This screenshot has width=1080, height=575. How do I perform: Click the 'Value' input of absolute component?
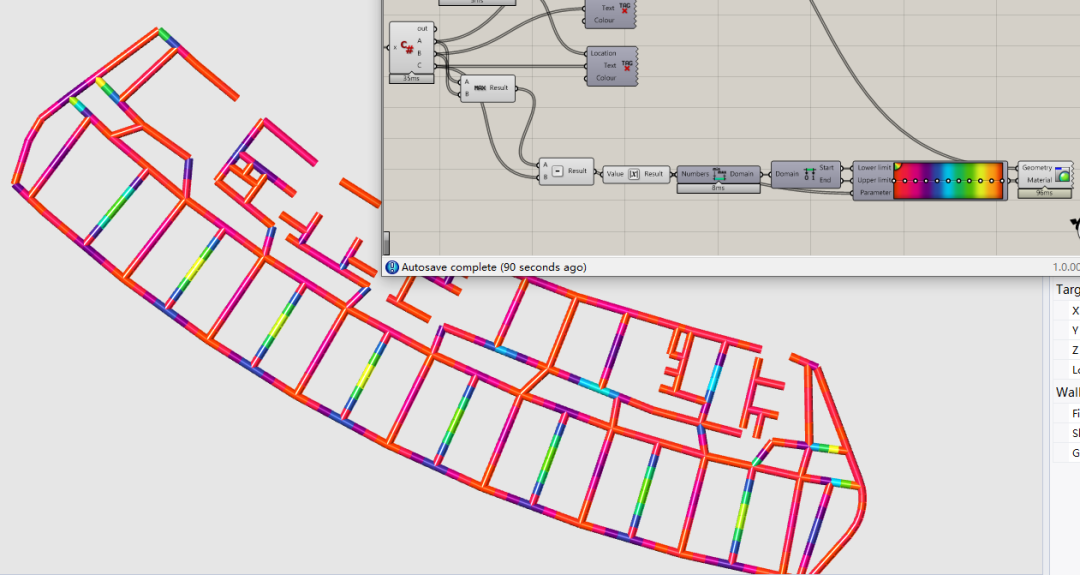(x=615, y=174)
